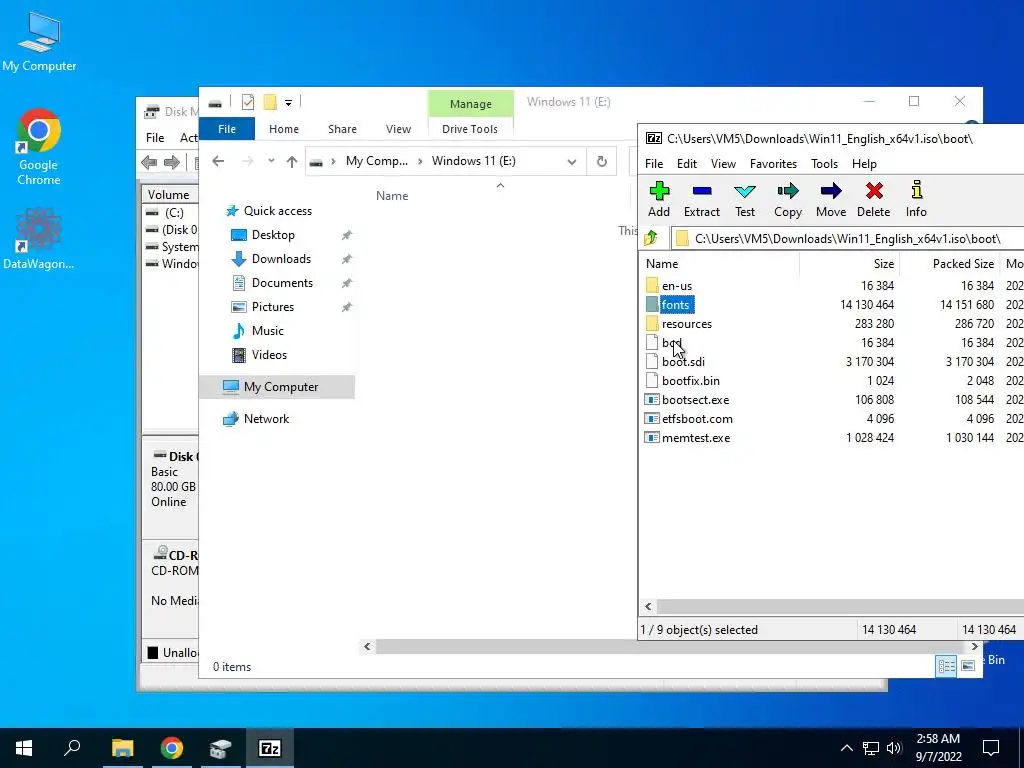Click the 7-Zip horizontal scrollbar
The height and width of the screenshot is (768, 1024).
pos(840,607)
